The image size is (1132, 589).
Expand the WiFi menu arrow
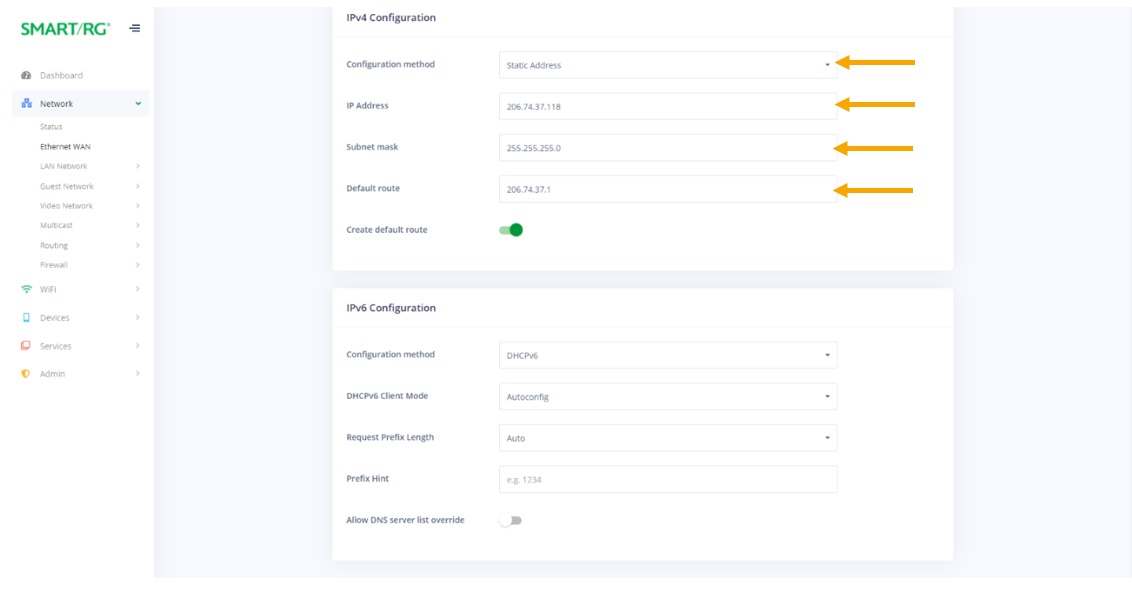pos(138,289)
